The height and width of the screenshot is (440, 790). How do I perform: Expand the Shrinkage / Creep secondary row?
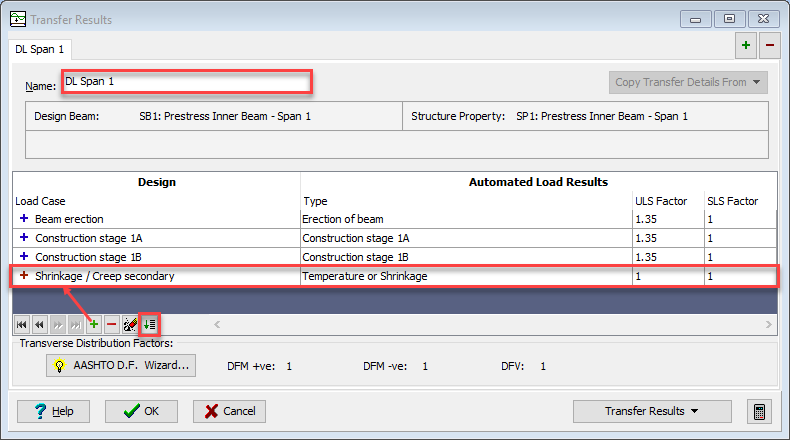(x=24, y=276)
